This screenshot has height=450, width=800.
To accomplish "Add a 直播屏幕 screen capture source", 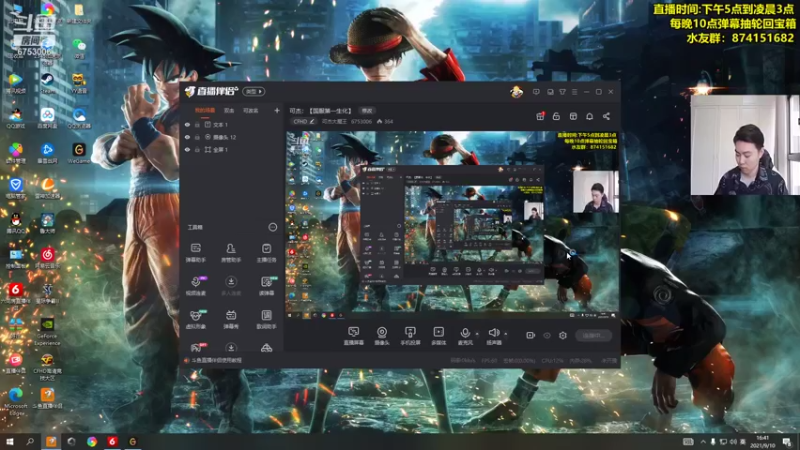I will pyautogui.click(x=353, y=336).
